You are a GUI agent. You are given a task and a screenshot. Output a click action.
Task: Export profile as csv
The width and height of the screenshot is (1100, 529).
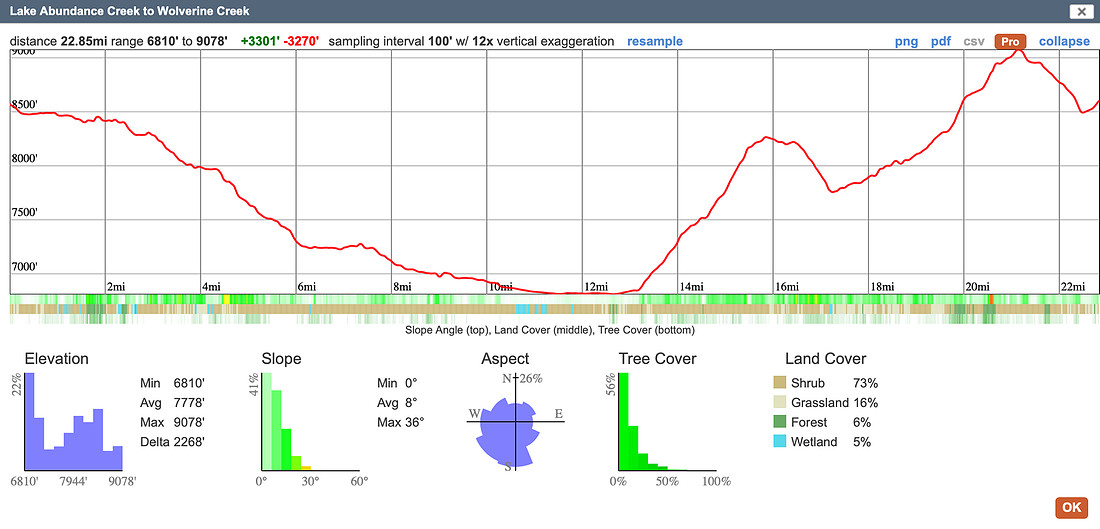[x=974, y=41]
